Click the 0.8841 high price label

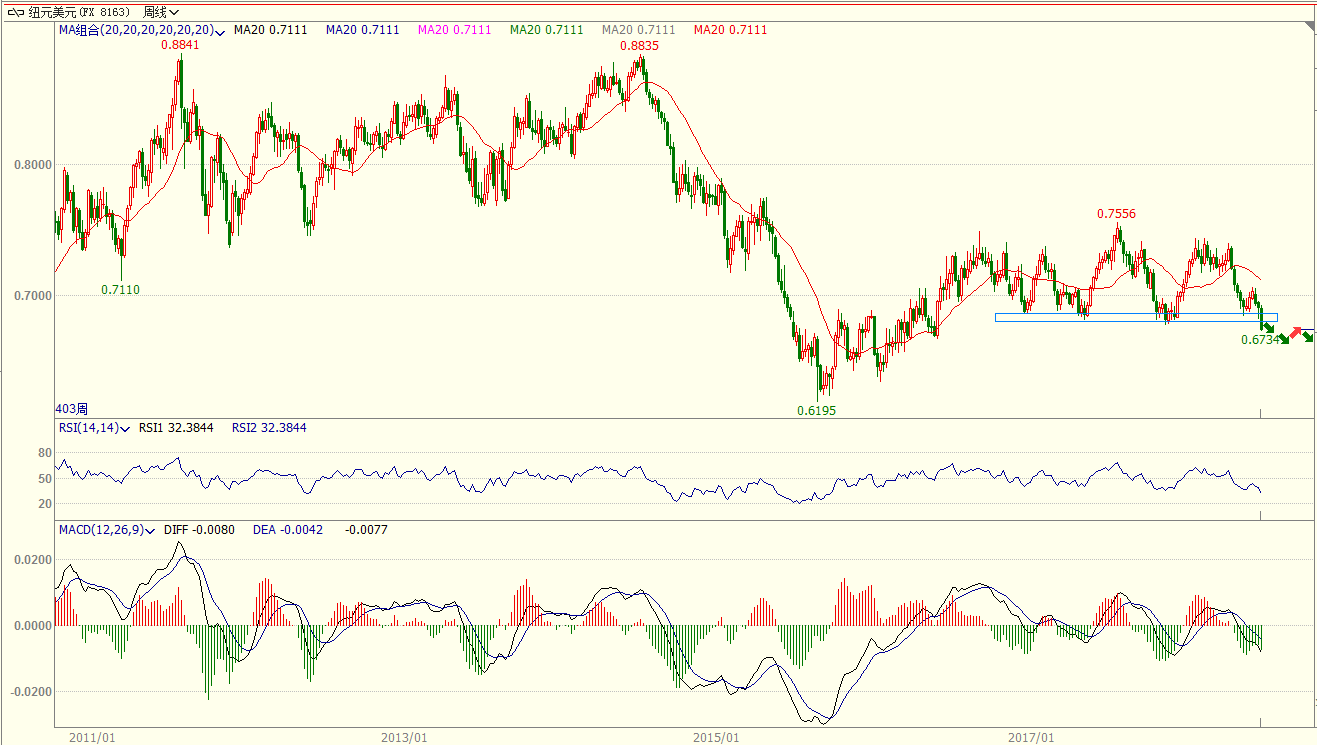180,45
